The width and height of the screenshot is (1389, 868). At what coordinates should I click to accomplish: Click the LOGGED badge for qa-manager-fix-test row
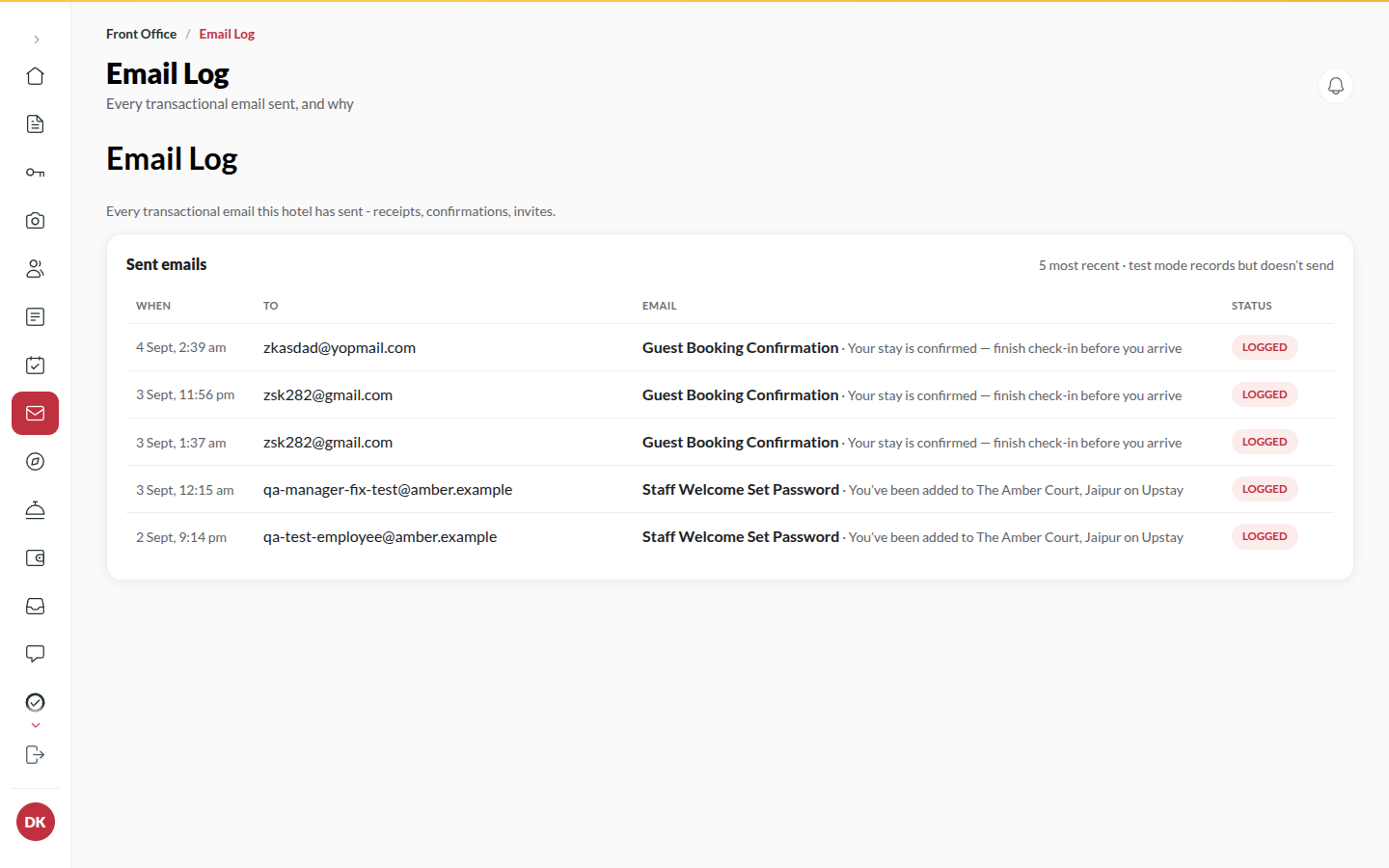1265,489
